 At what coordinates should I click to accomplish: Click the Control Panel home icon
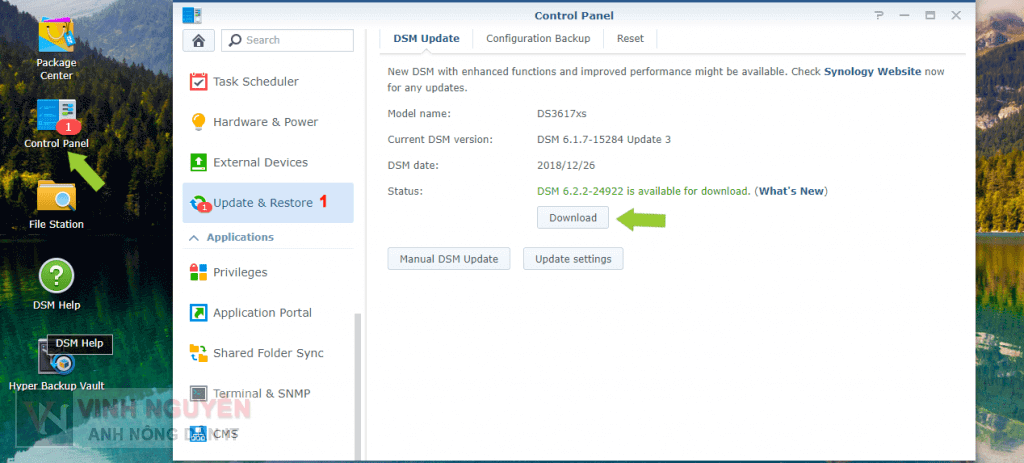[x=198, y=40]
